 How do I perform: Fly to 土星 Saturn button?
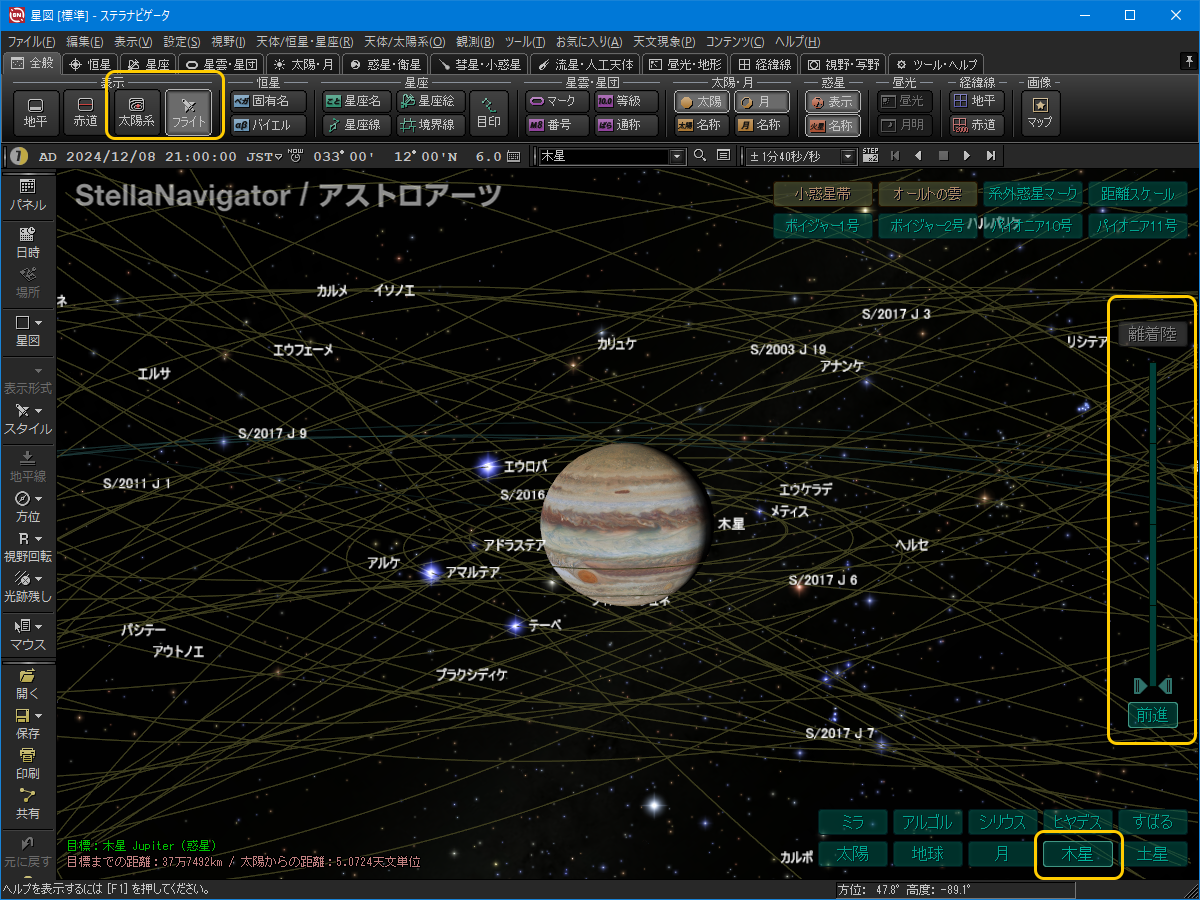click(1153, 854)
